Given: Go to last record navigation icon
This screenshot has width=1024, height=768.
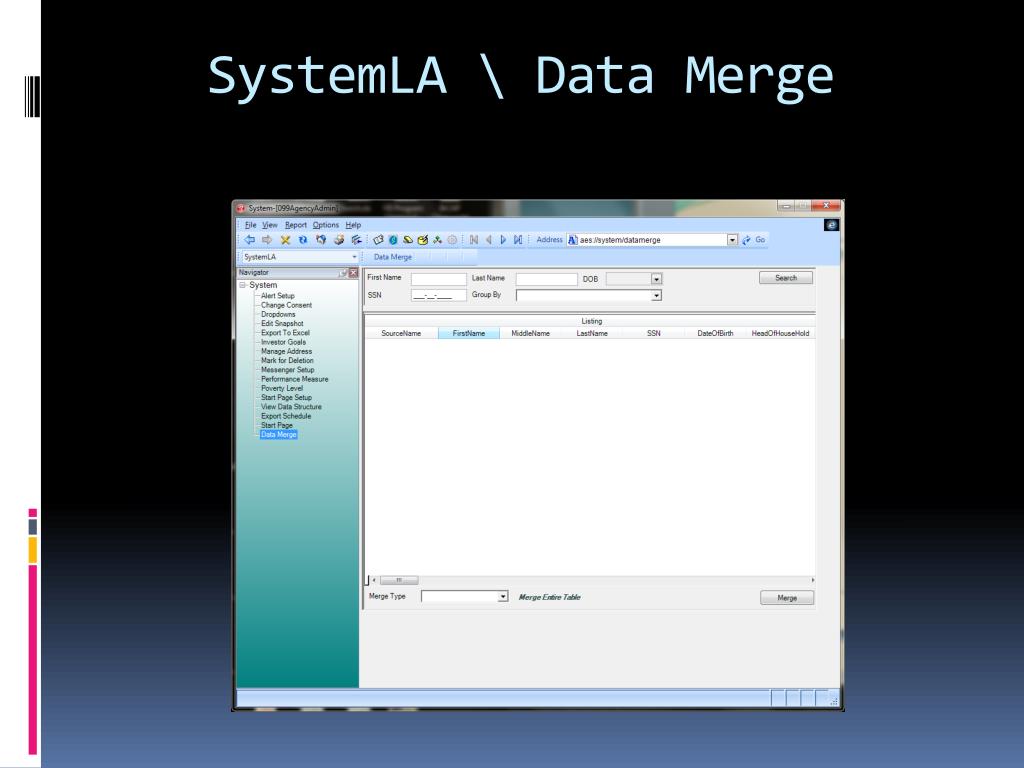Looking at the screenshot, I should point(518,240).
